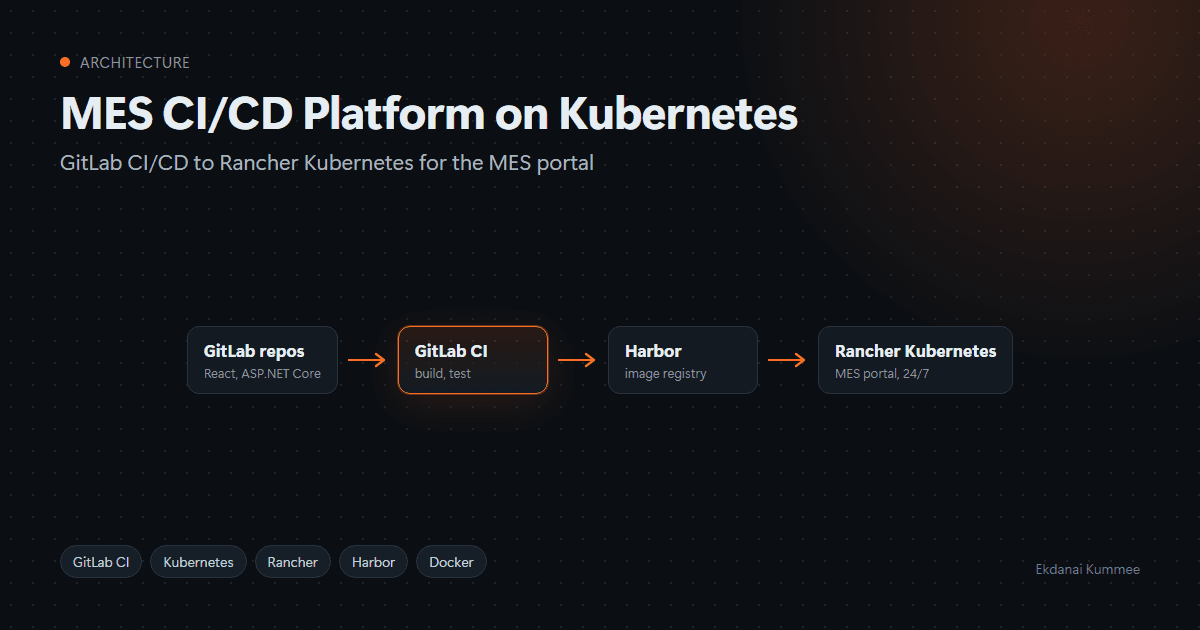
Task: Click the Rancher Kubernetes node
Action: pos(915,360)
